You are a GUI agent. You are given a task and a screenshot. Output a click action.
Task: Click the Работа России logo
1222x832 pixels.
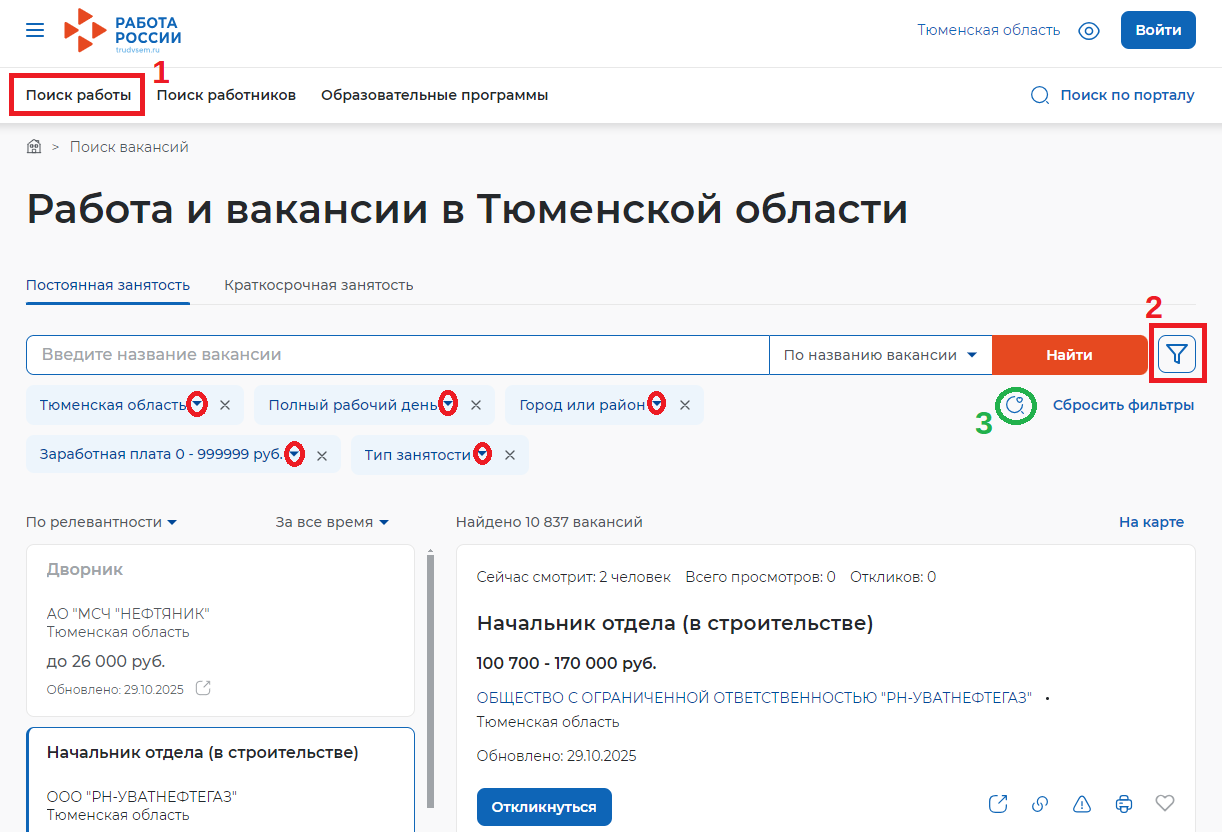123,31
